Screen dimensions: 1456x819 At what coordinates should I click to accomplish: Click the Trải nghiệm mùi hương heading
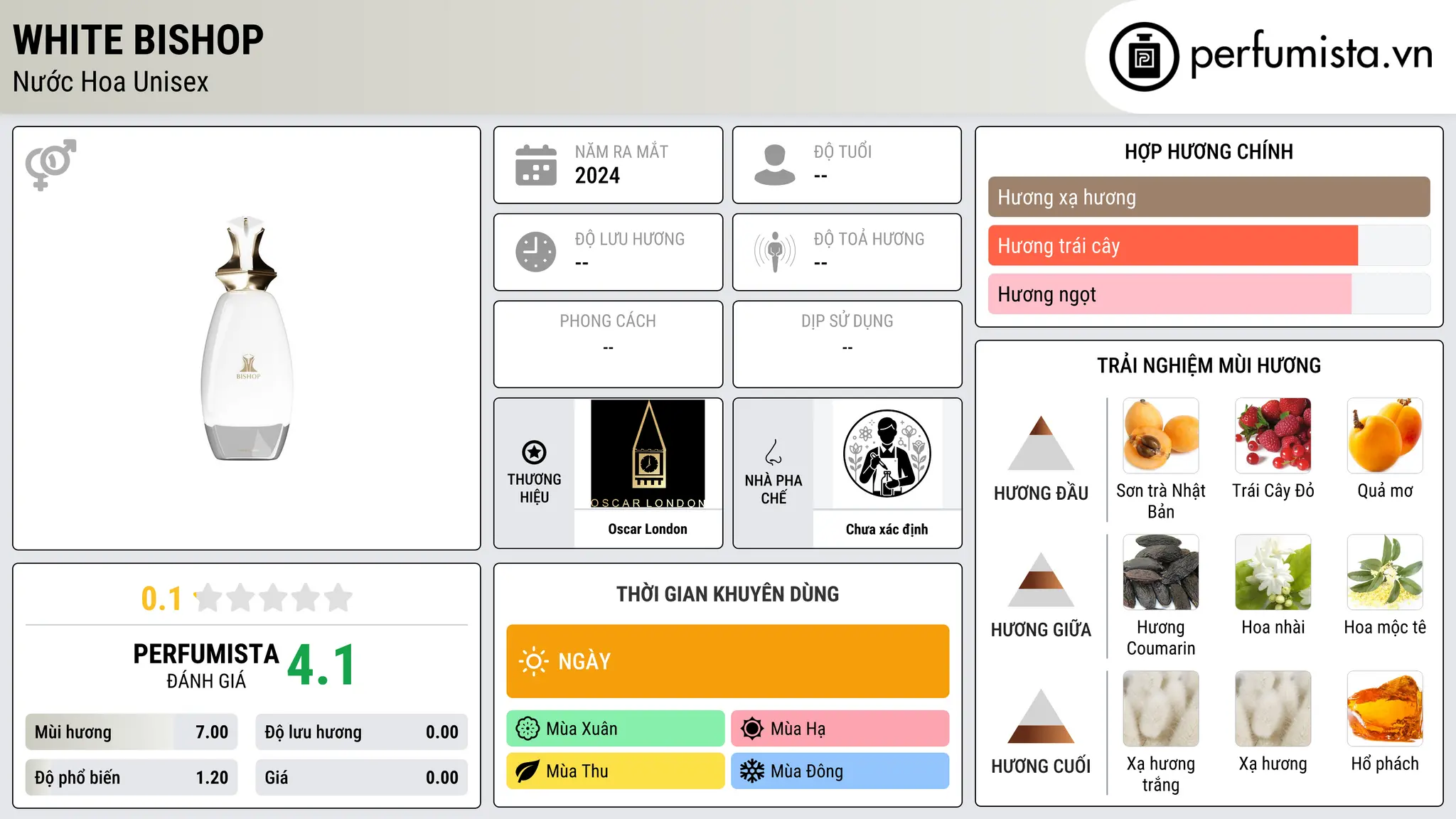(1209, 366)
